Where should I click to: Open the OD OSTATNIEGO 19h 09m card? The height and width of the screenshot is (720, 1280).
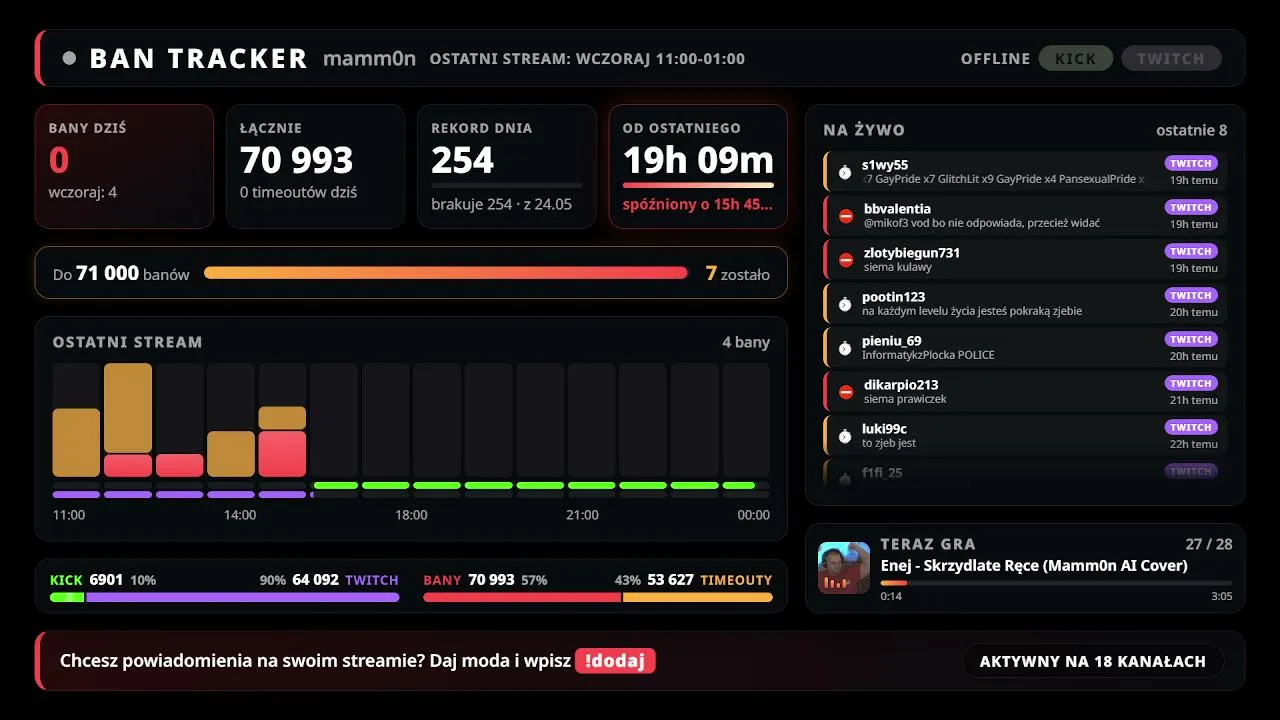(x=698, y=167)
